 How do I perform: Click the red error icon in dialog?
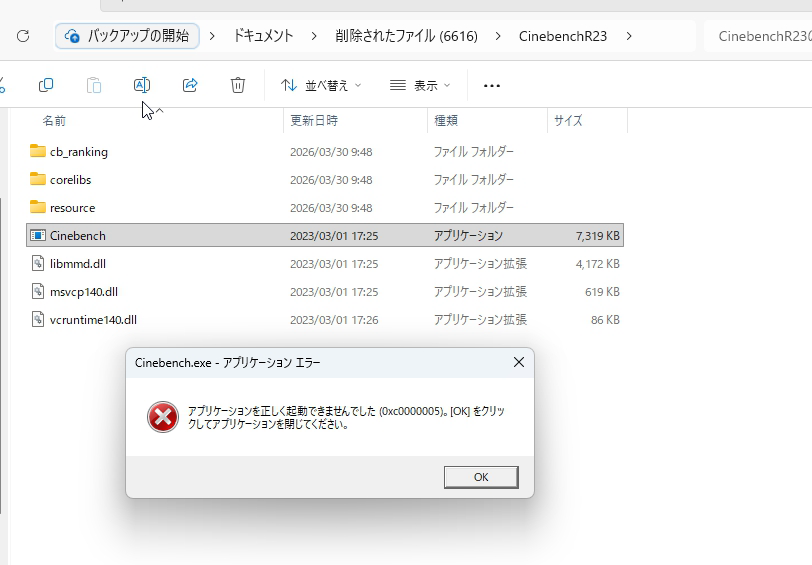tap(162, 417)
